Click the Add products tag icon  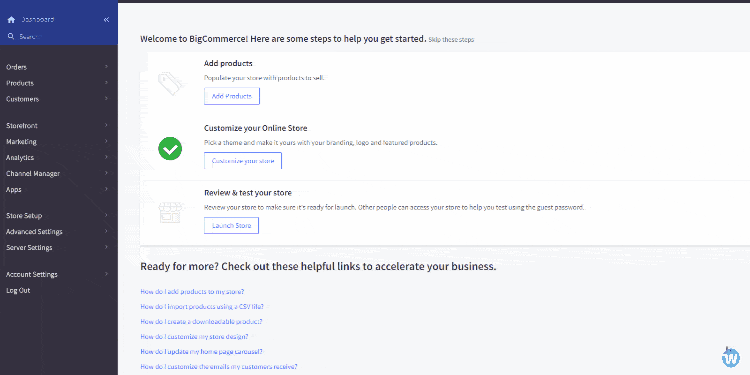[170, 84]
